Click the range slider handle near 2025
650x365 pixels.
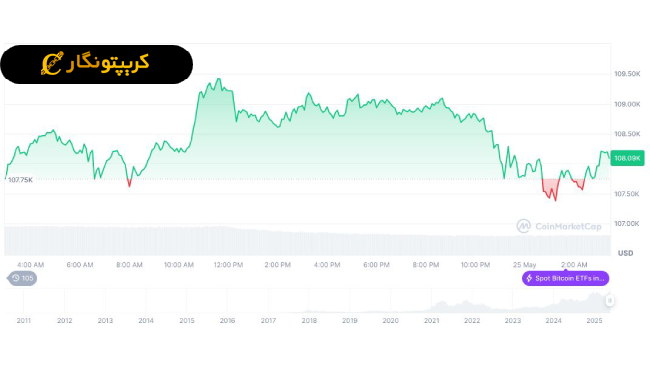coord(609,301)
